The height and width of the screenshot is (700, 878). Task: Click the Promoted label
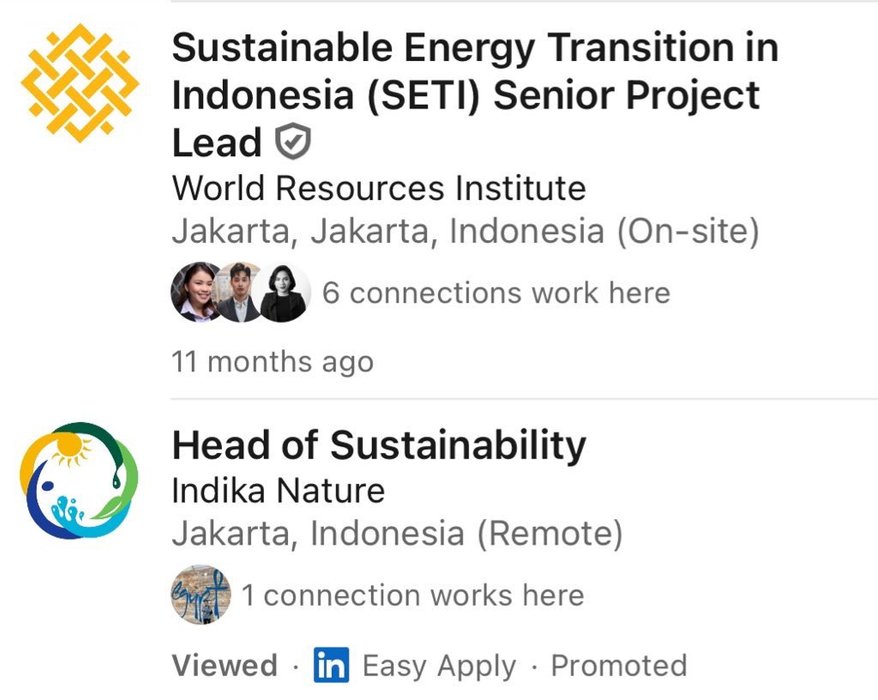point(619,666)
